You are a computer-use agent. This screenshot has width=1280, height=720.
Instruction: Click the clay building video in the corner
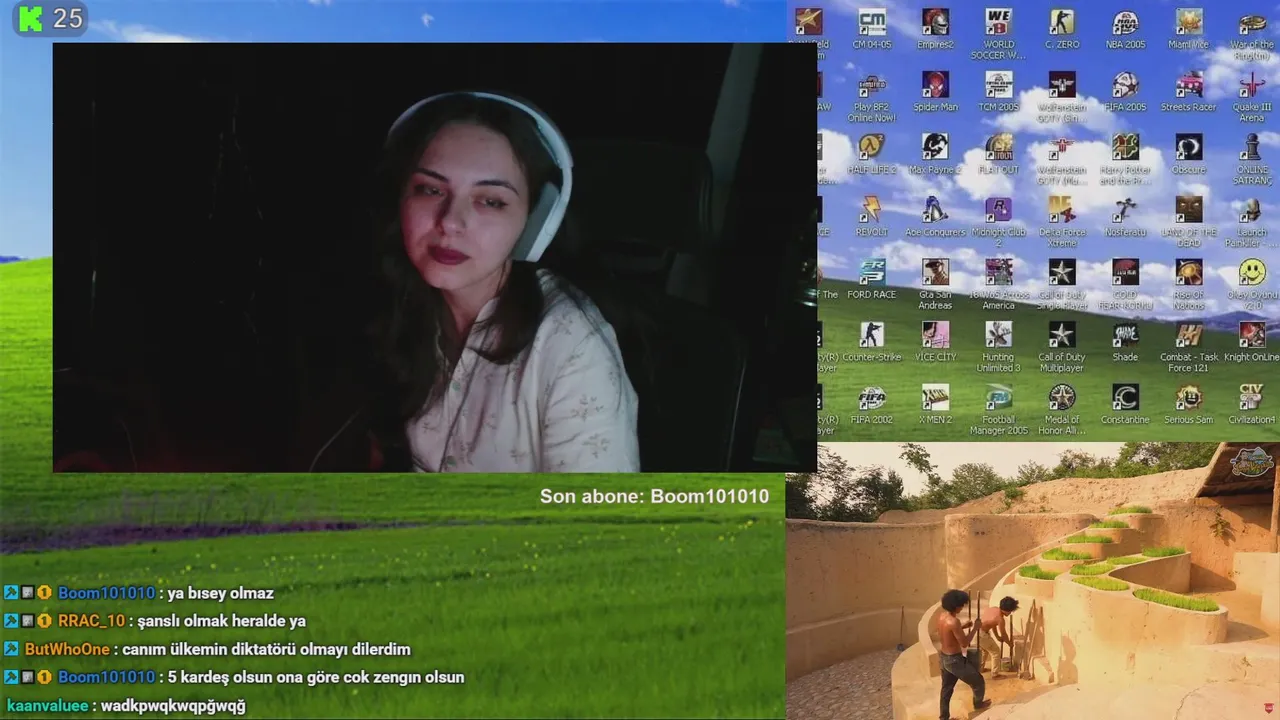tap(1032, 581)
